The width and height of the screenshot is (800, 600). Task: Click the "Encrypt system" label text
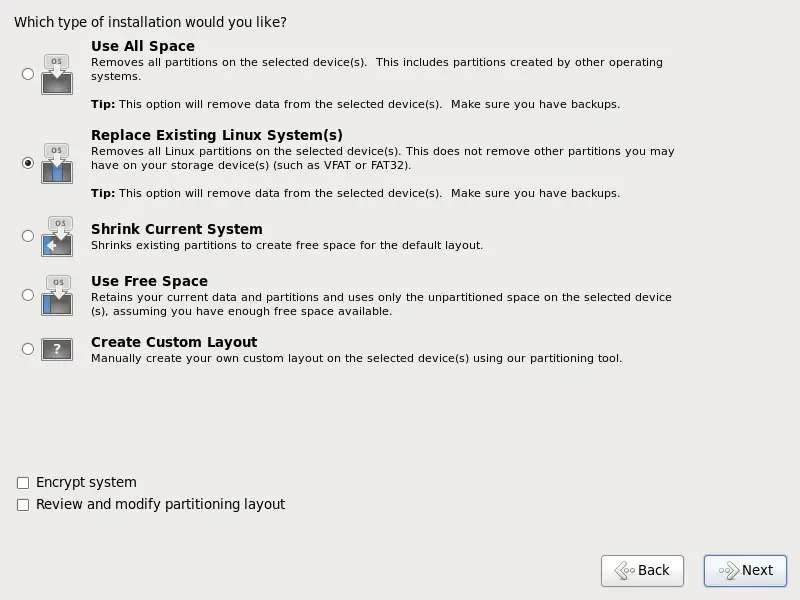pos(86,482)
